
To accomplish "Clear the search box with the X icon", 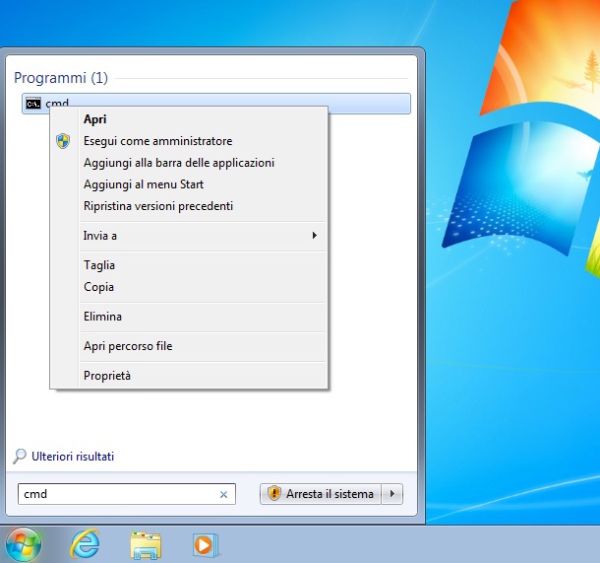I will click(x=223, y=494).
